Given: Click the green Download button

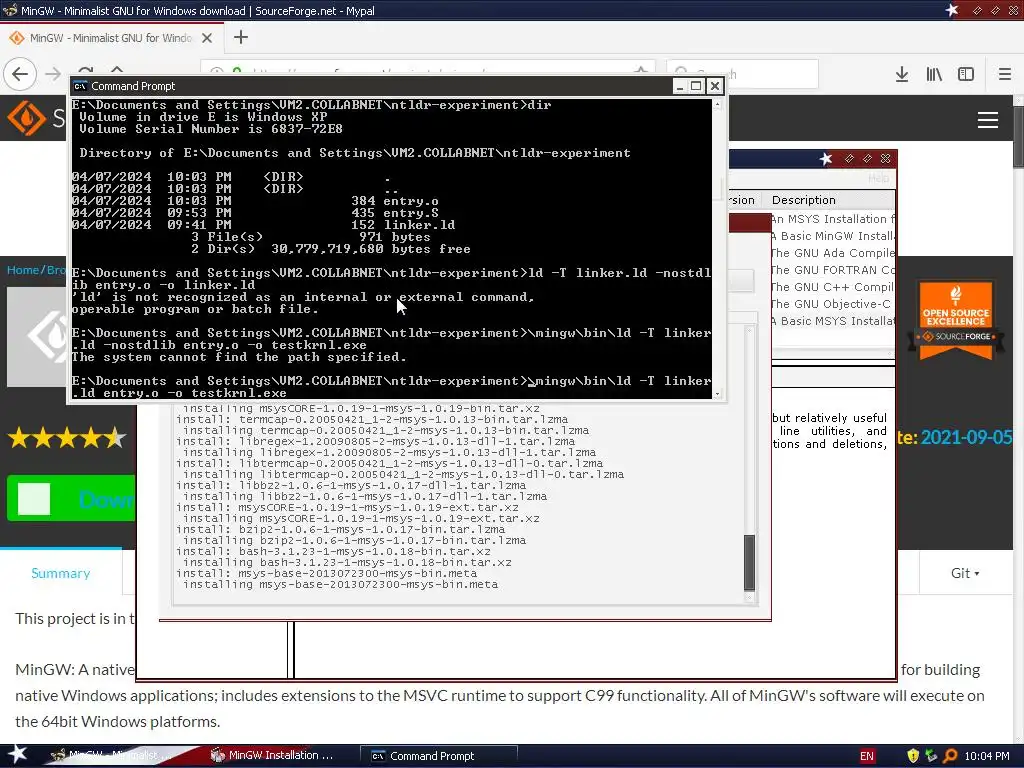Looking at the screenshot, I should point(71,498).
